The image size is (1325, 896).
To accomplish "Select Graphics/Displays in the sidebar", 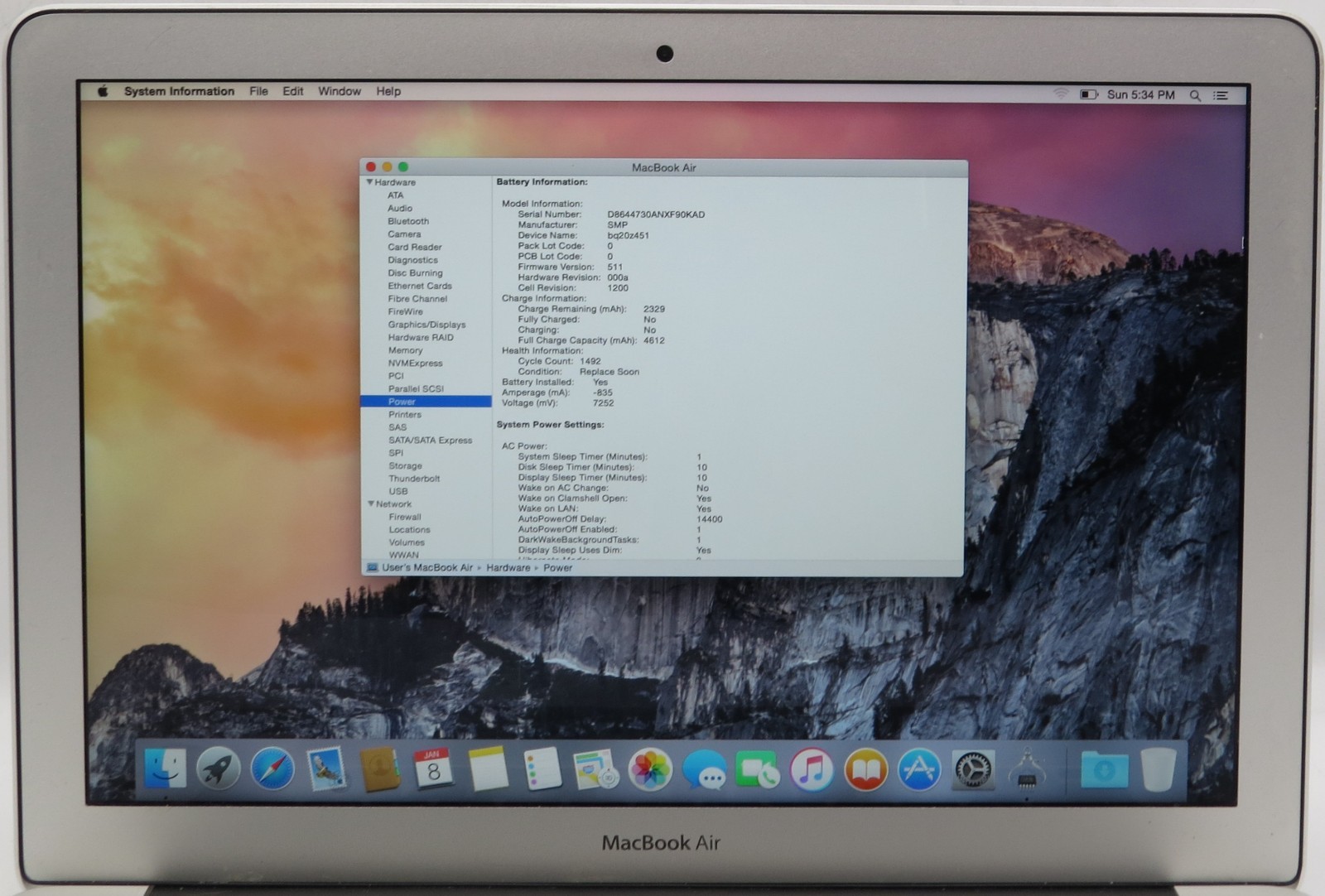I will click(426, 325).
